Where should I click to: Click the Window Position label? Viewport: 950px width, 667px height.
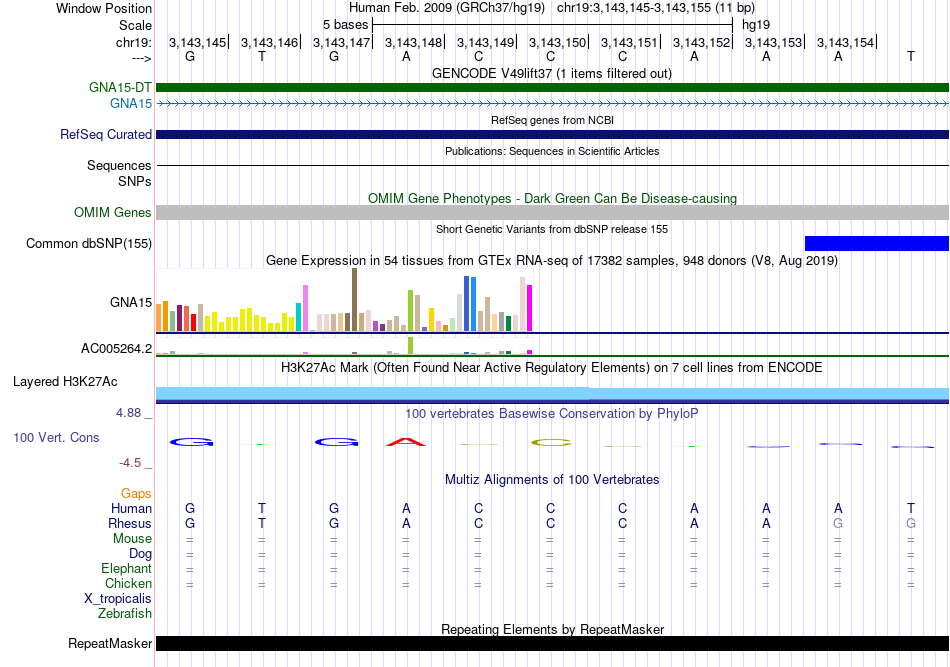tap(104, 8)
